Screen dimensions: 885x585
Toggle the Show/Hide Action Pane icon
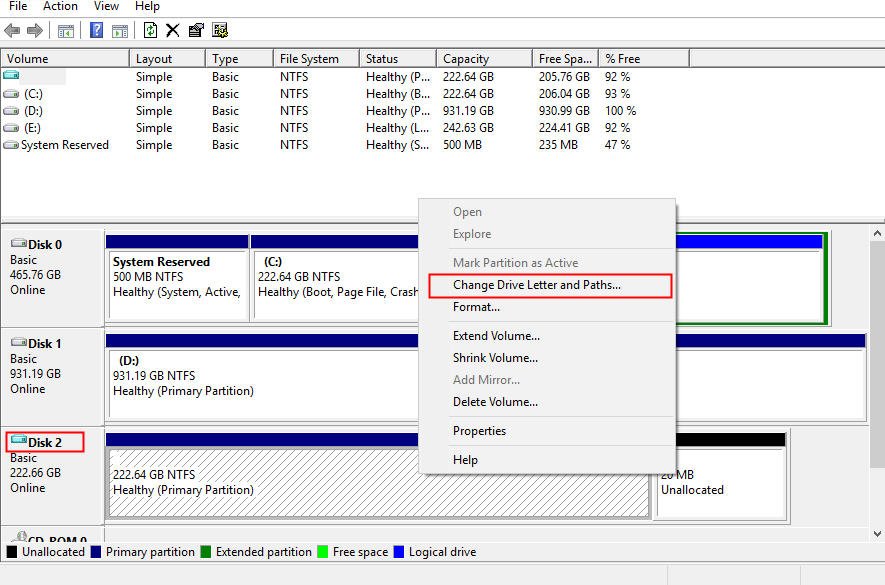120,31
